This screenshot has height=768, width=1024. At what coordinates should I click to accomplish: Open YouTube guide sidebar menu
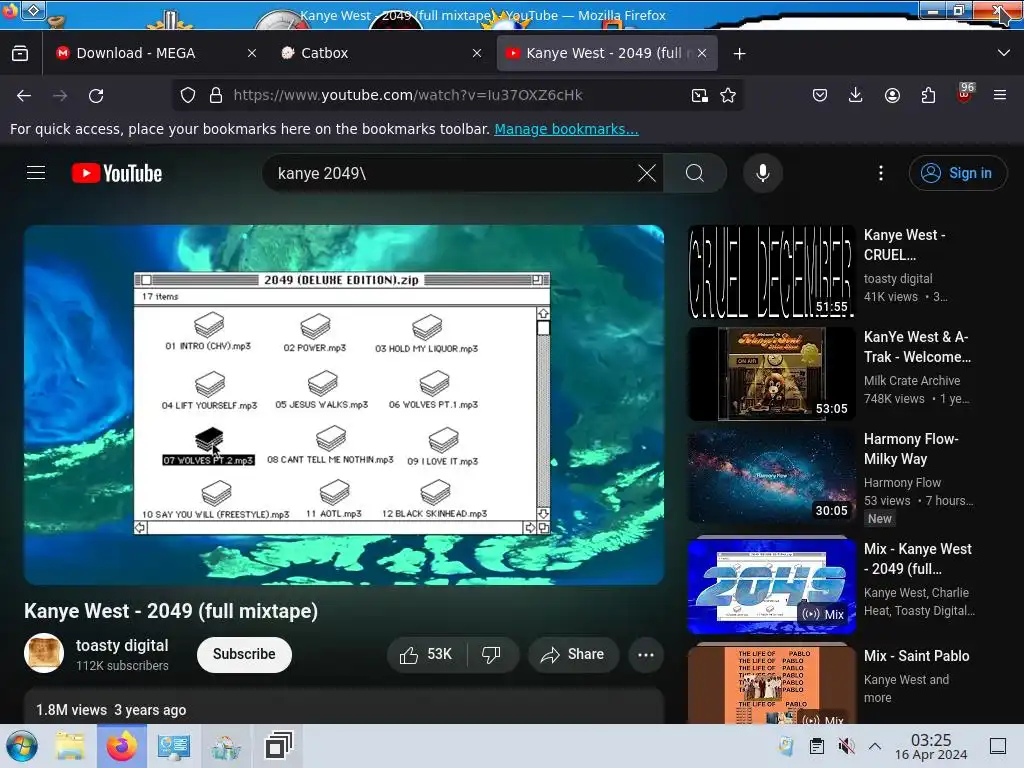pos(36,173)
